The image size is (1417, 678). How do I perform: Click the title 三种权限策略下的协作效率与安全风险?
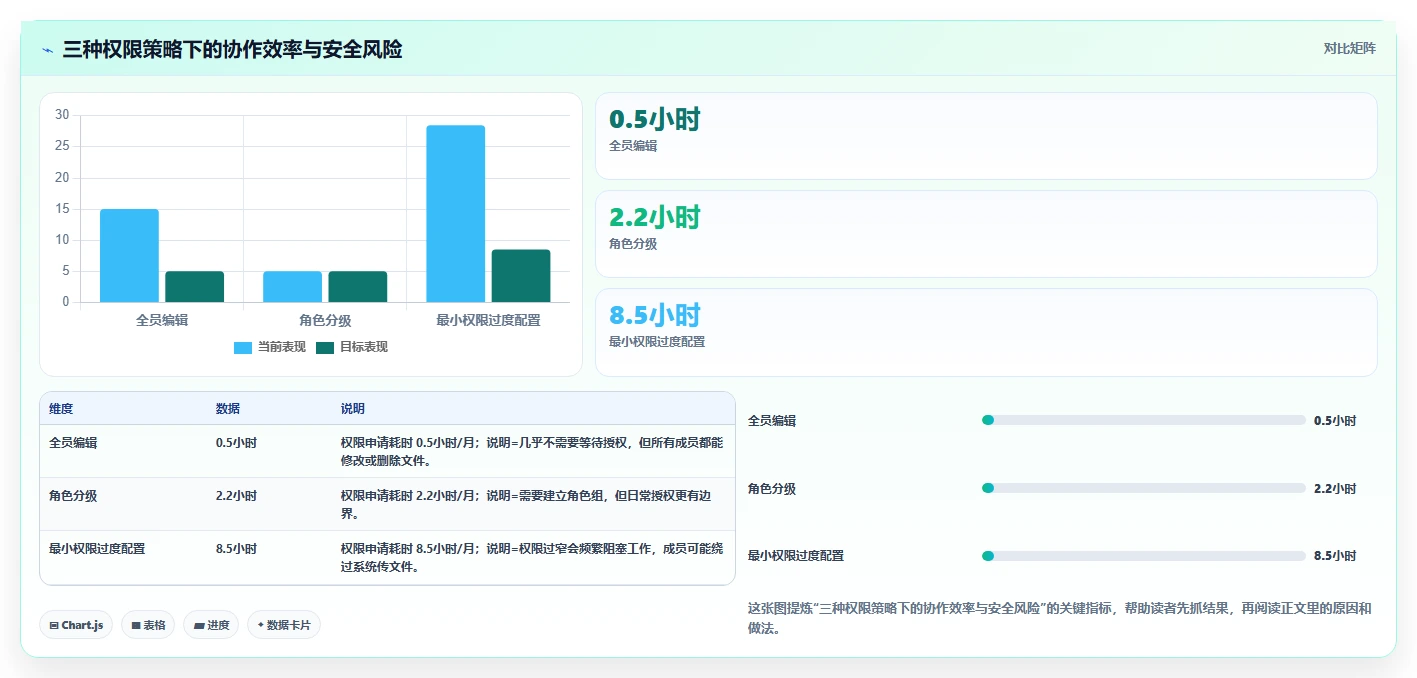232,49
